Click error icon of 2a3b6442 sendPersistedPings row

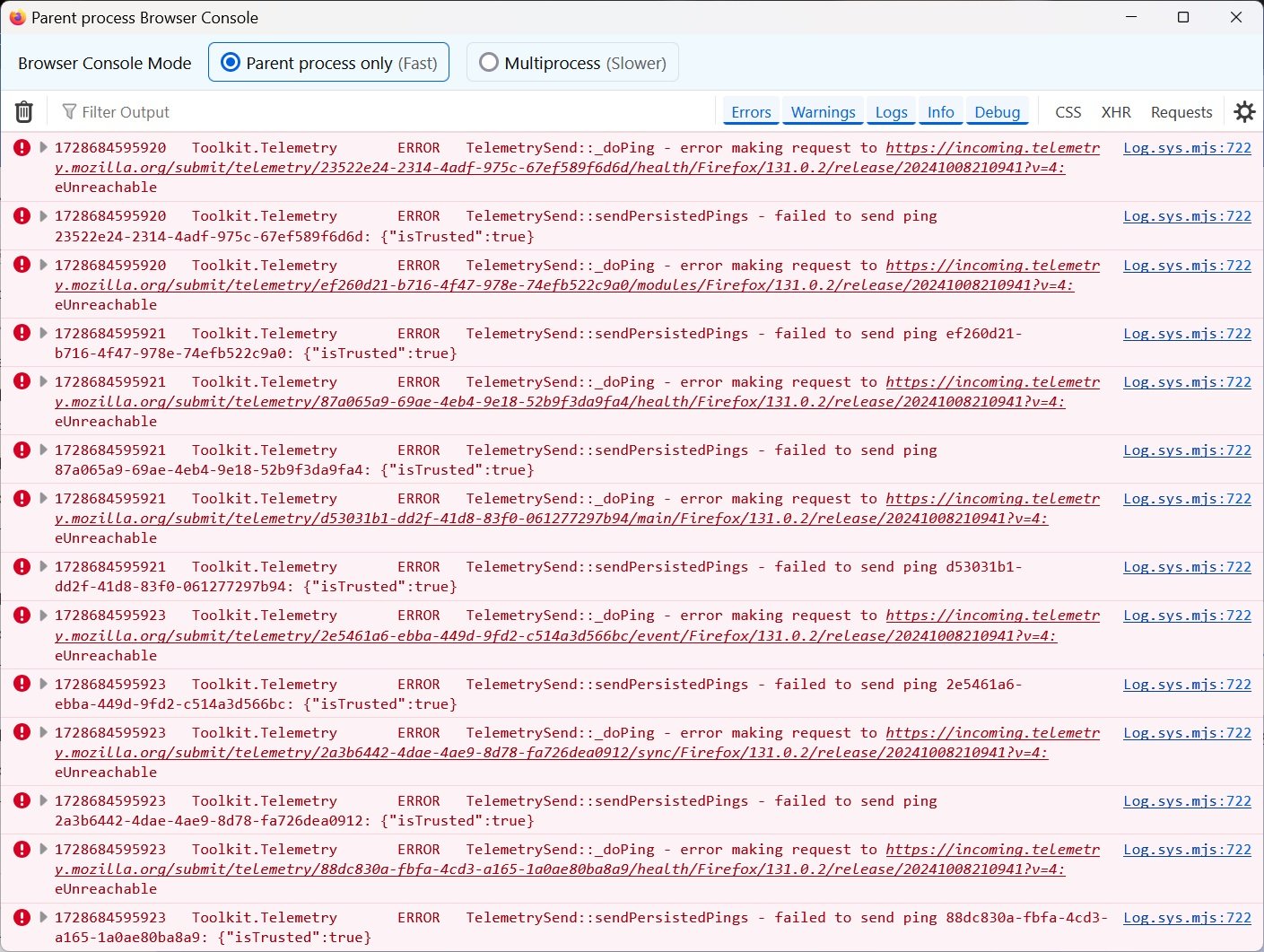click(x=22, y=800)
